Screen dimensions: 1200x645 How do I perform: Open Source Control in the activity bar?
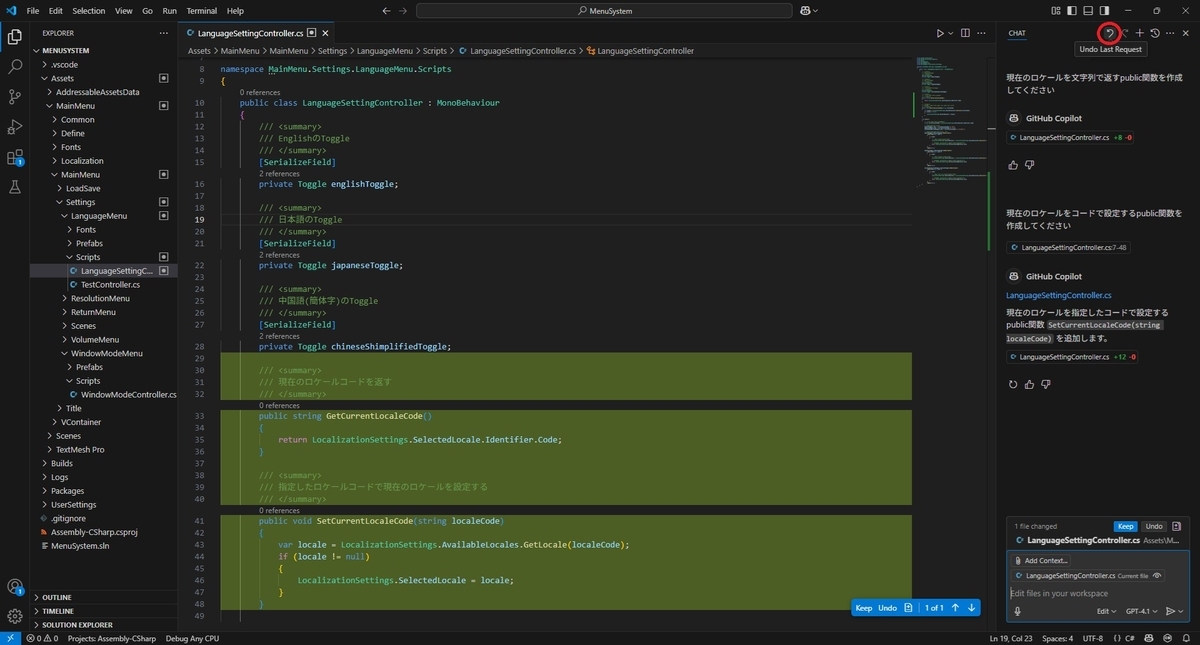point(14,97)
